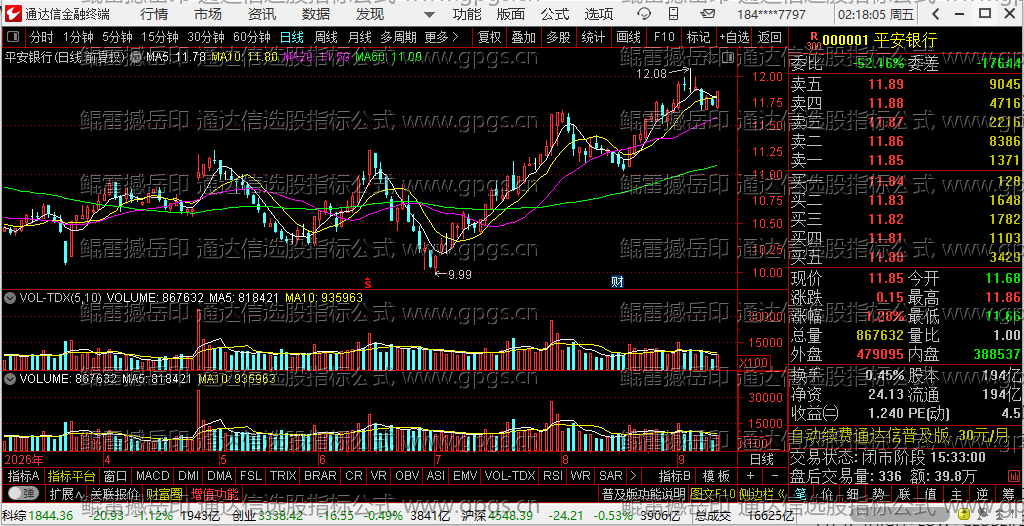Select the 多周期 view
The image size is (1024, 526).
(x=398, y=38)
